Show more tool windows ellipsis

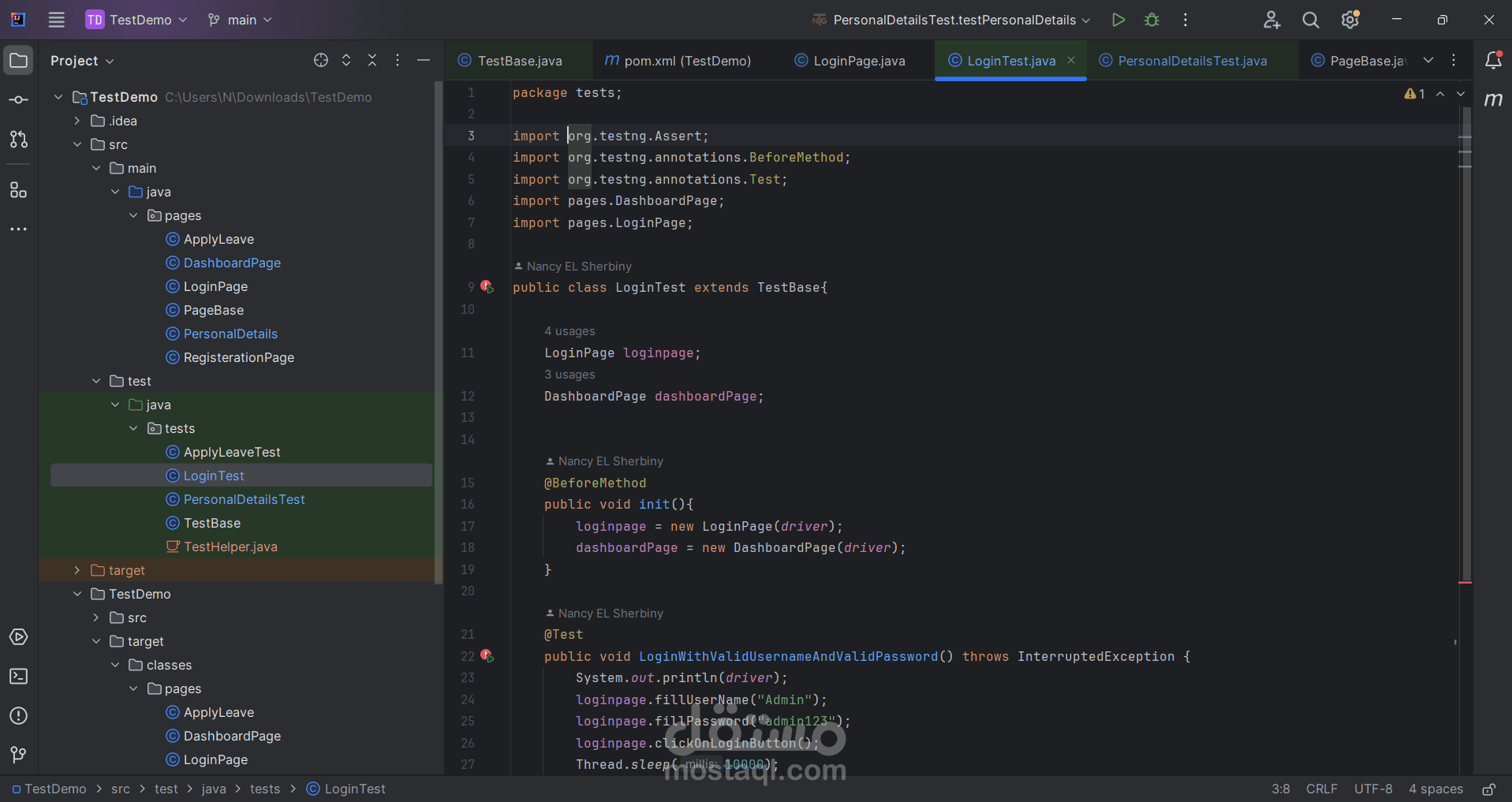click(19, 229)
